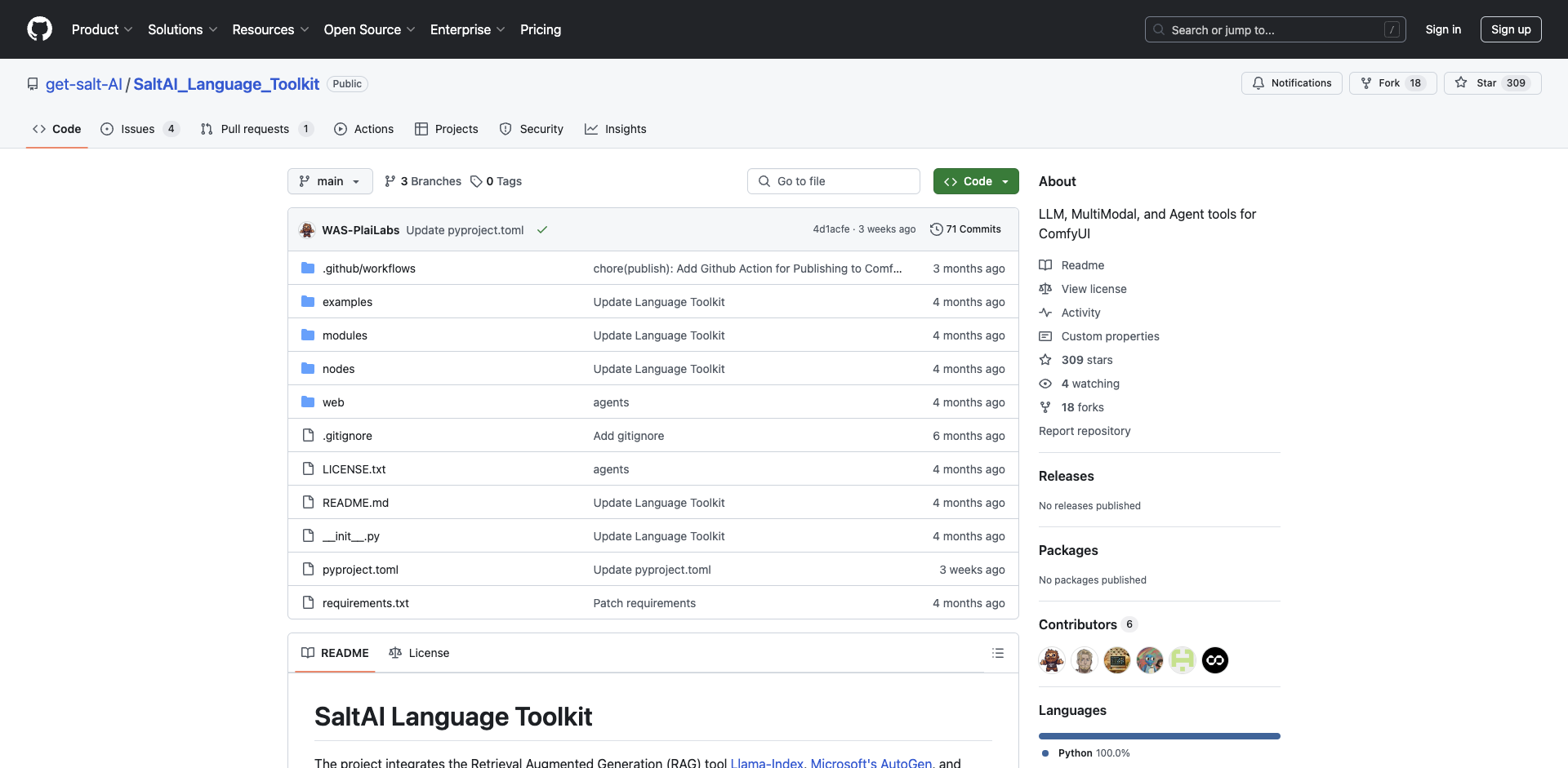
Task: Click Patch requirements commit message
Action: pos(644,603)
